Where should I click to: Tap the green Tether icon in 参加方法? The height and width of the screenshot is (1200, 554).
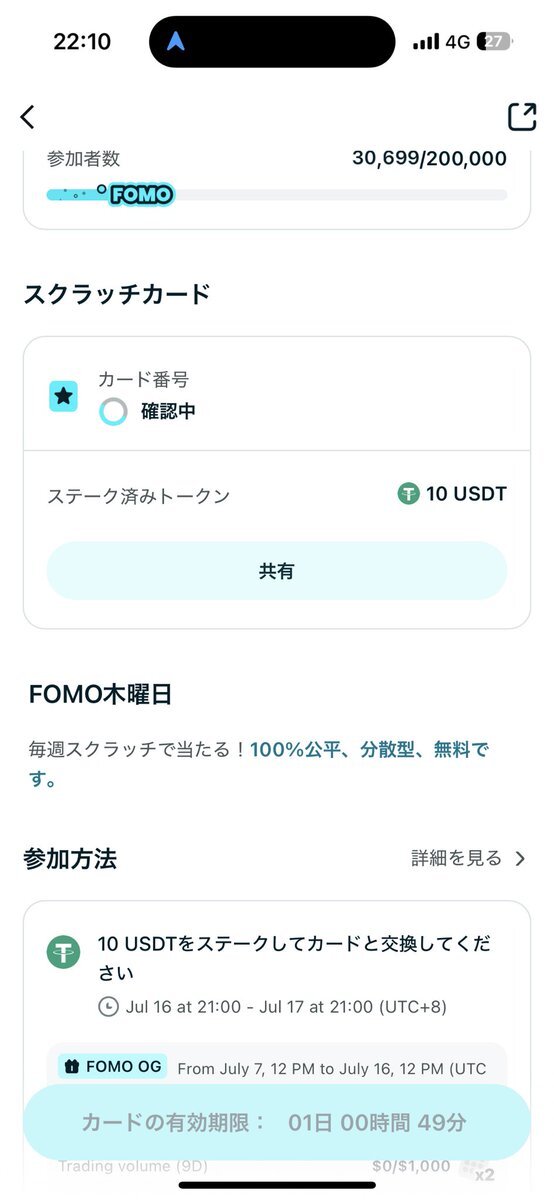click(x=64, y=951)
